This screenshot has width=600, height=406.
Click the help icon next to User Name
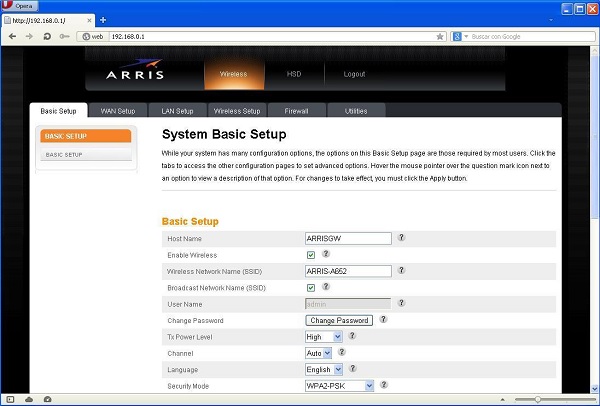(x=401, y=303)
